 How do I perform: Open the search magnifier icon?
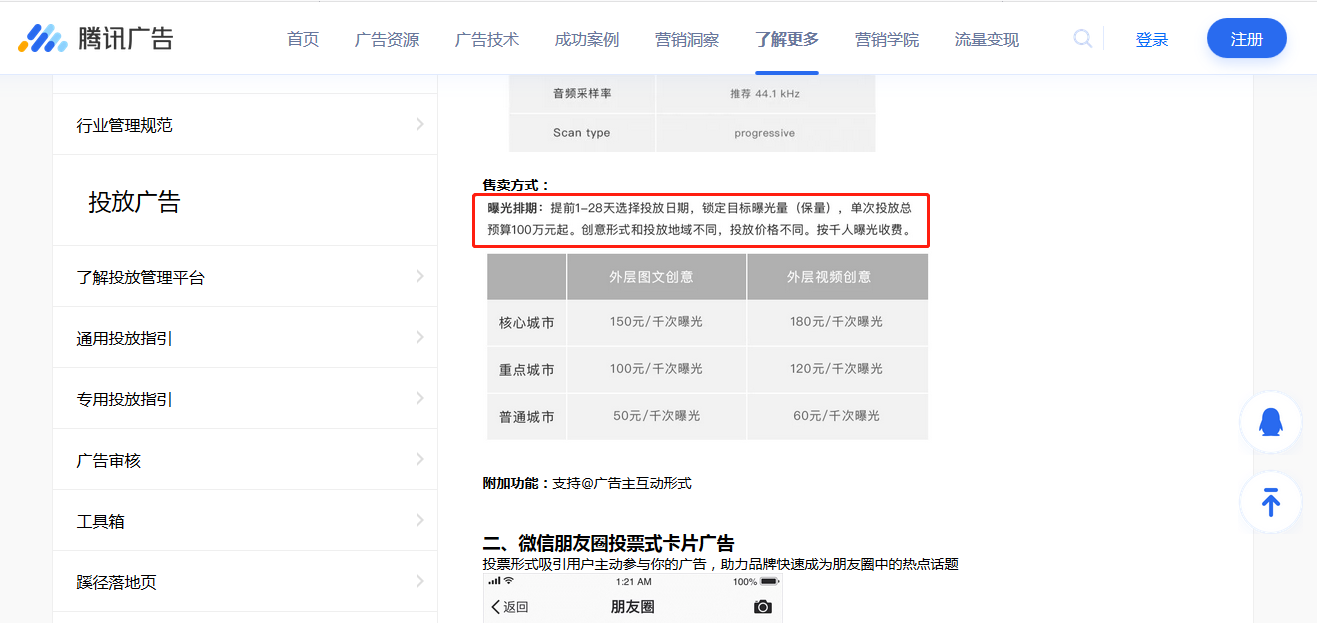pyautogui.click(x=1082, y=39)
